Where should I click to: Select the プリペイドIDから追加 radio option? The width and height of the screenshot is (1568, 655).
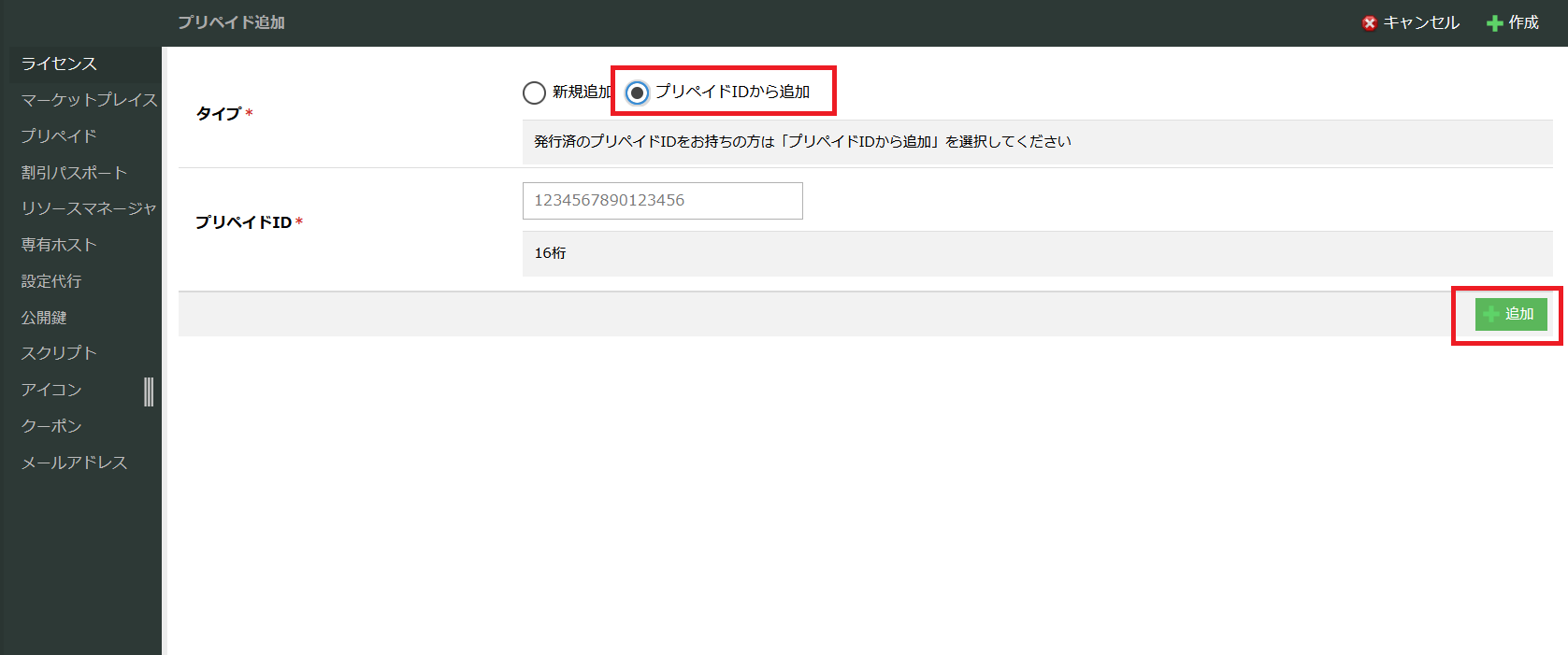click(x=638, y=93)
